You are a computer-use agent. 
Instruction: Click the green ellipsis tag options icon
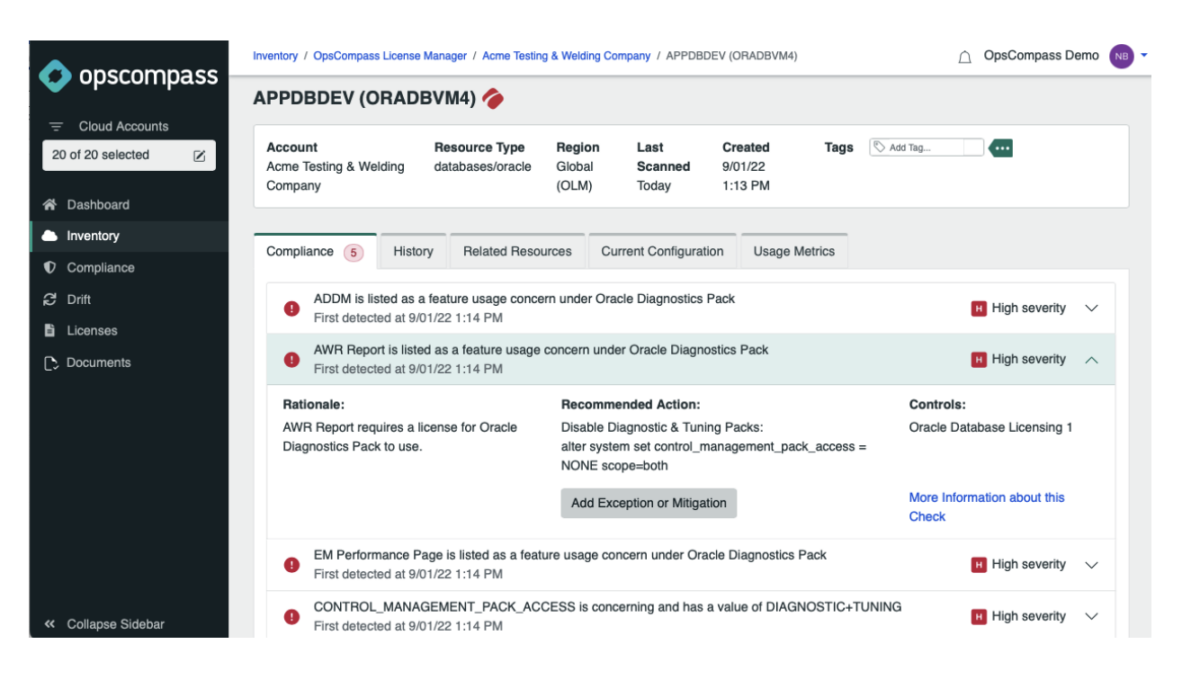coord(1000,146)
